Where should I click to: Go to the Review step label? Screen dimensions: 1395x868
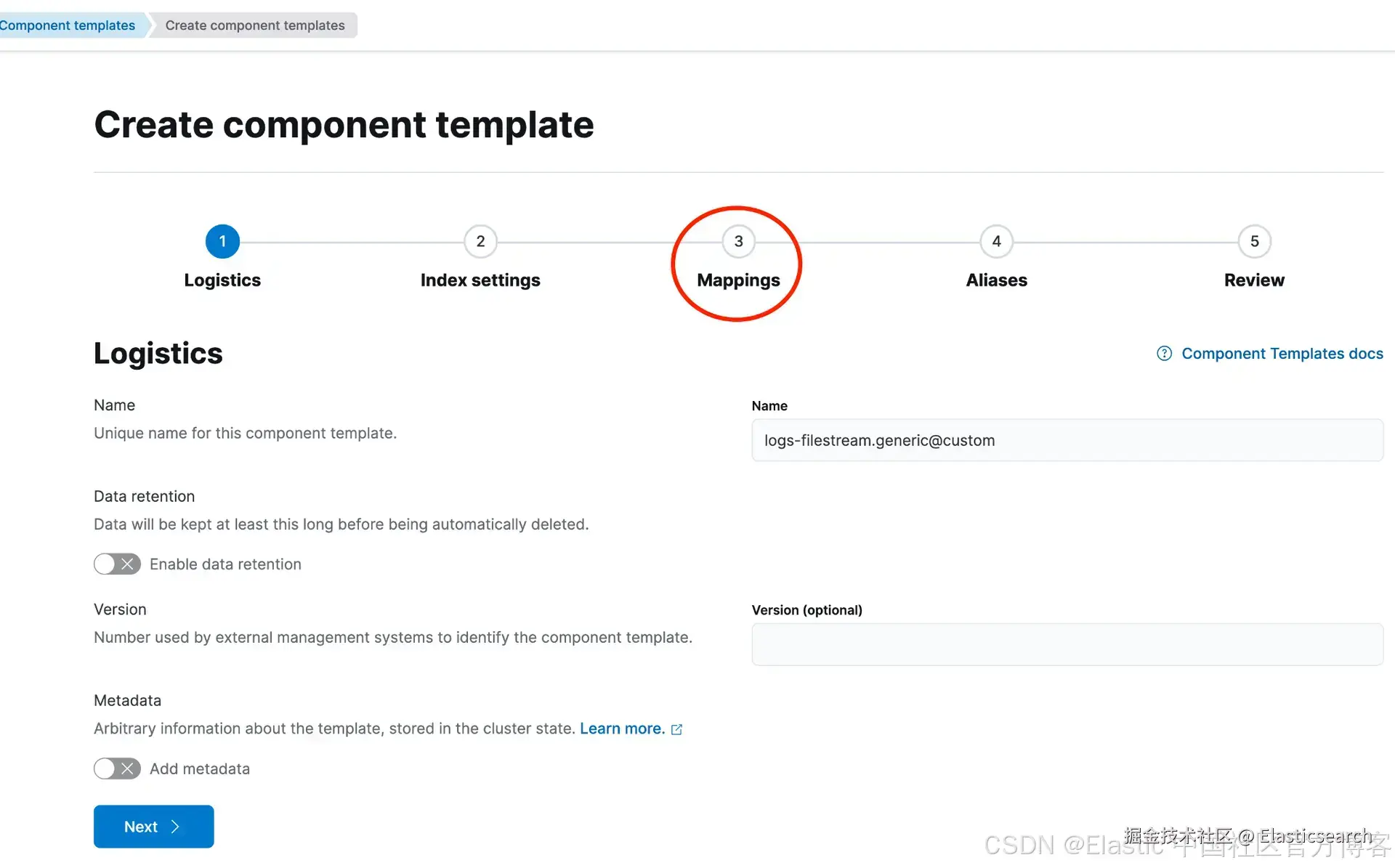1254,280
